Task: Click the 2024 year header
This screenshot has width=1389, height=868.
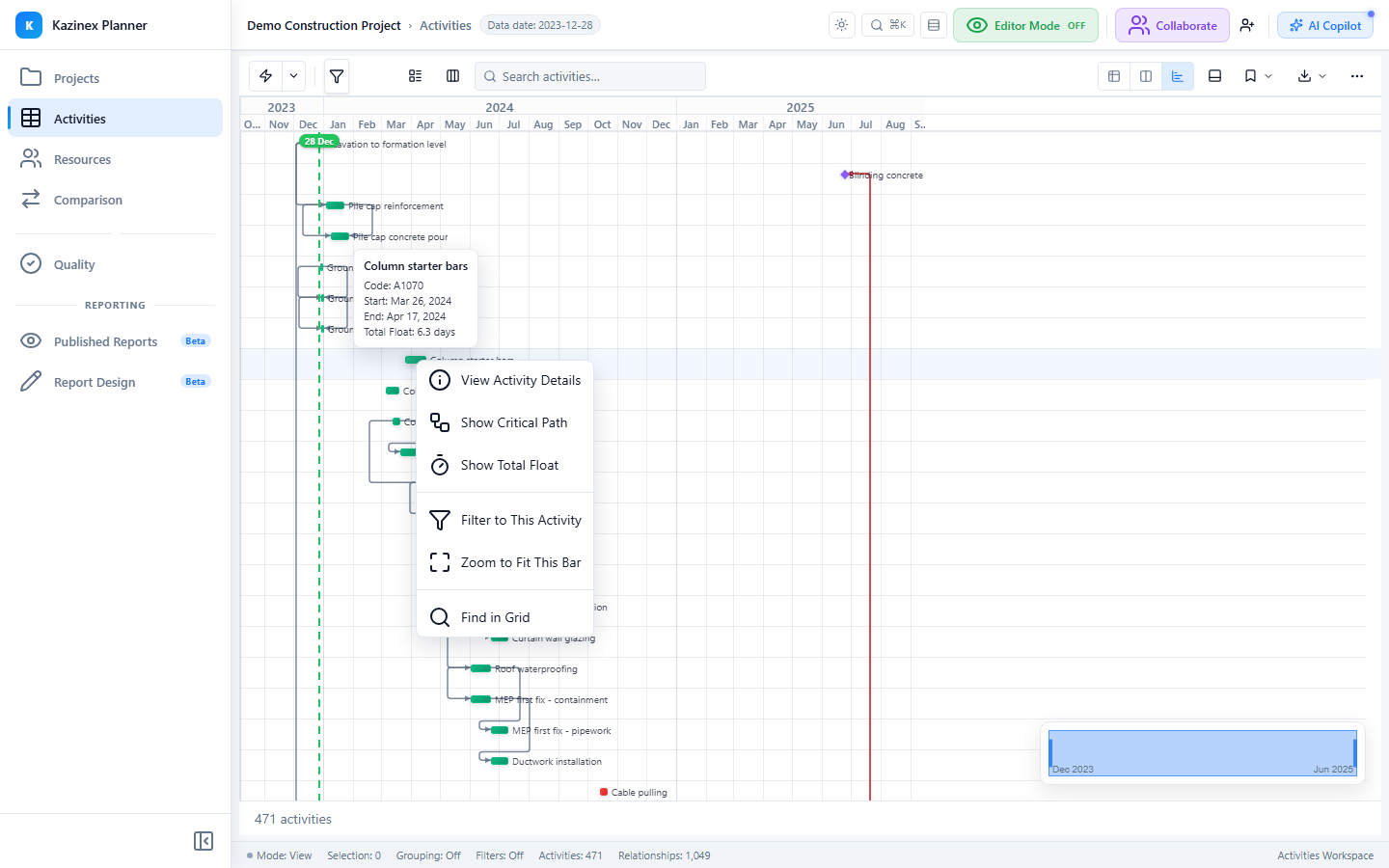Action: [x=500, y=107]
